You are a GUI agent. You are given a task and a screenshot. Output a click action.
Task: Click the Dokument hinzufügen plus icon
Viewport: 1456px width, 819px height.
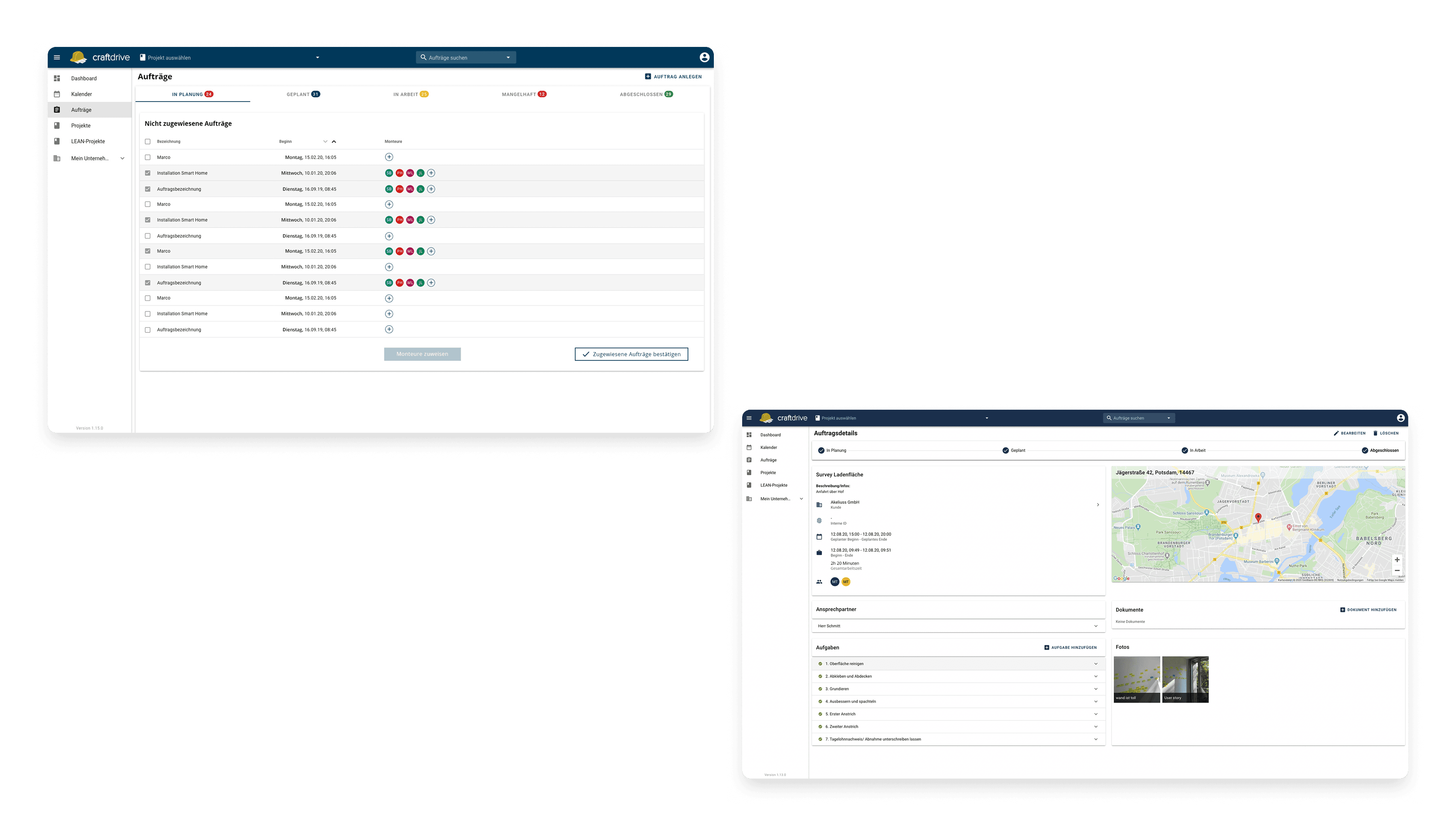point(1342,610)
